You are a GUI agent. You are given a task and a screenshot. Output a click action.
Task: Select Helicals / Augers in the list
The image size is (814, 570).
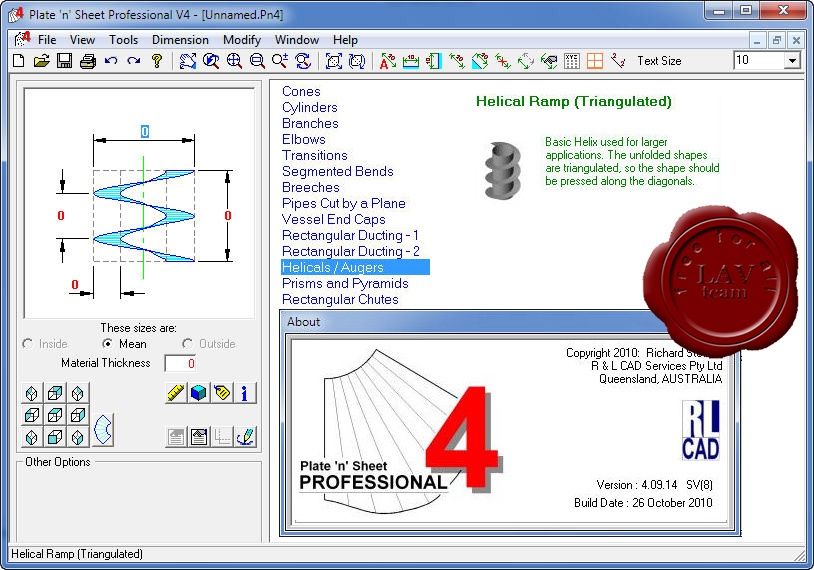coord(355,267)
